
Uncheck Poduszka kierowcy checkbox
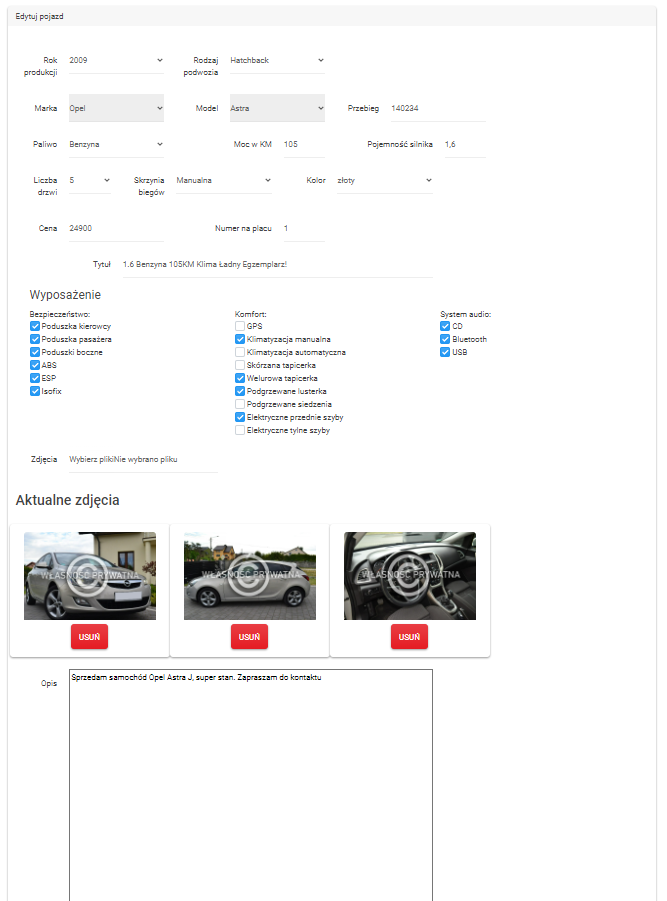point(35,326)
